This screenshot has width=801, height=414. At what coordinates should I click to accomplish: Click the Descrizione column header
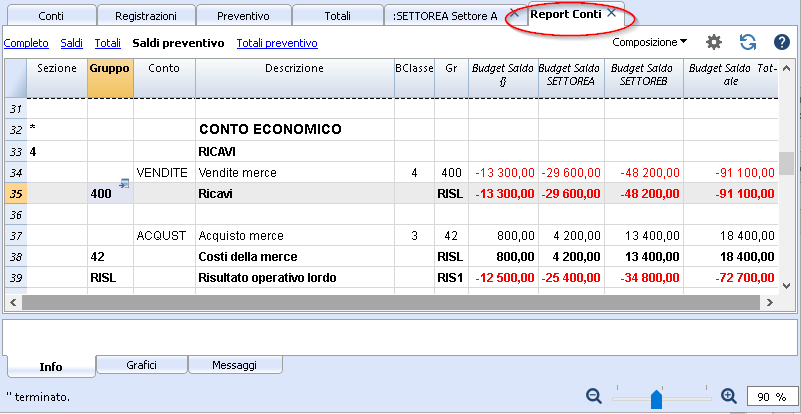[x=295, y=78]
